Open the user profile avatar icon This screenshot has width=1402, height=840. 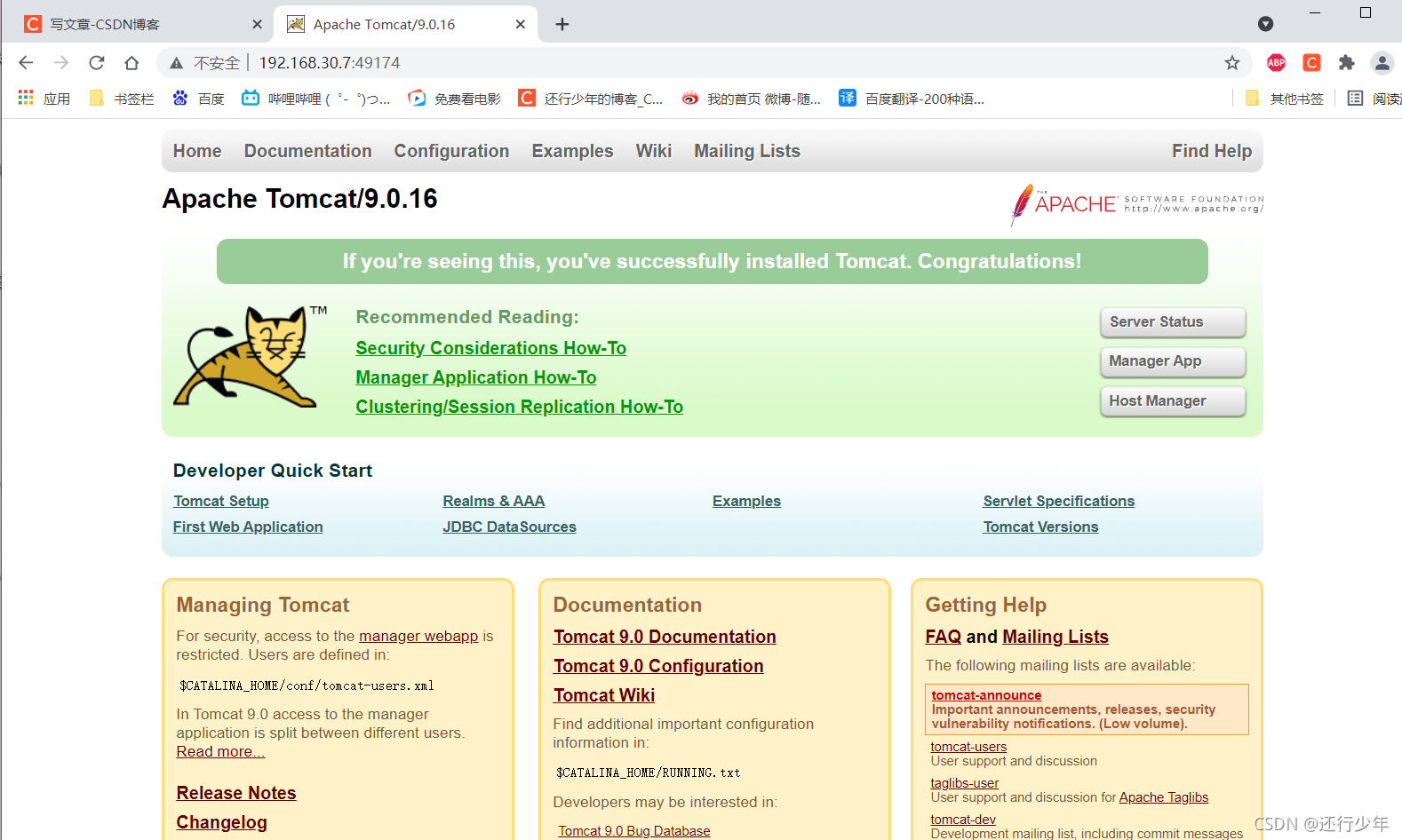[x=1382, y=62]
